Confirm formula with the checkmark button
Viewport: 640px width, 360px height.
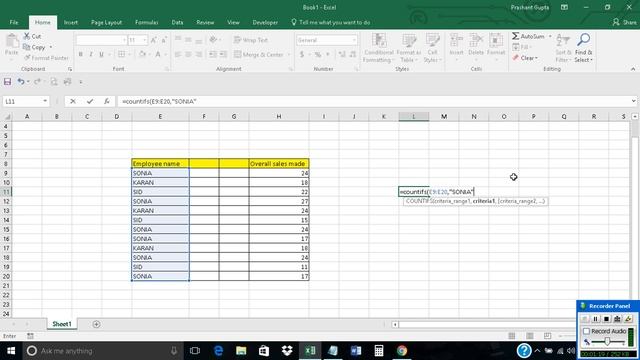coord(90,101)
